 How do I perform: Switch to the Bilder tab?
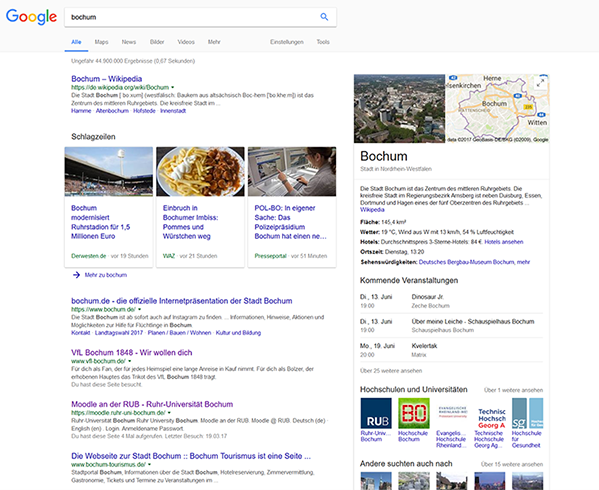157,42
